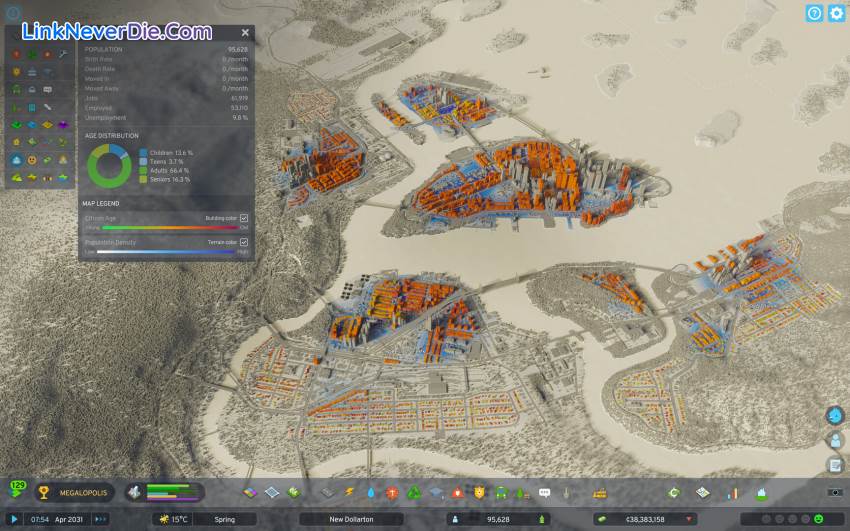The width and height of the screenshot is (850, 531).
Task: Select the Electricity lightning bolt tool
Action: [350, 492]
